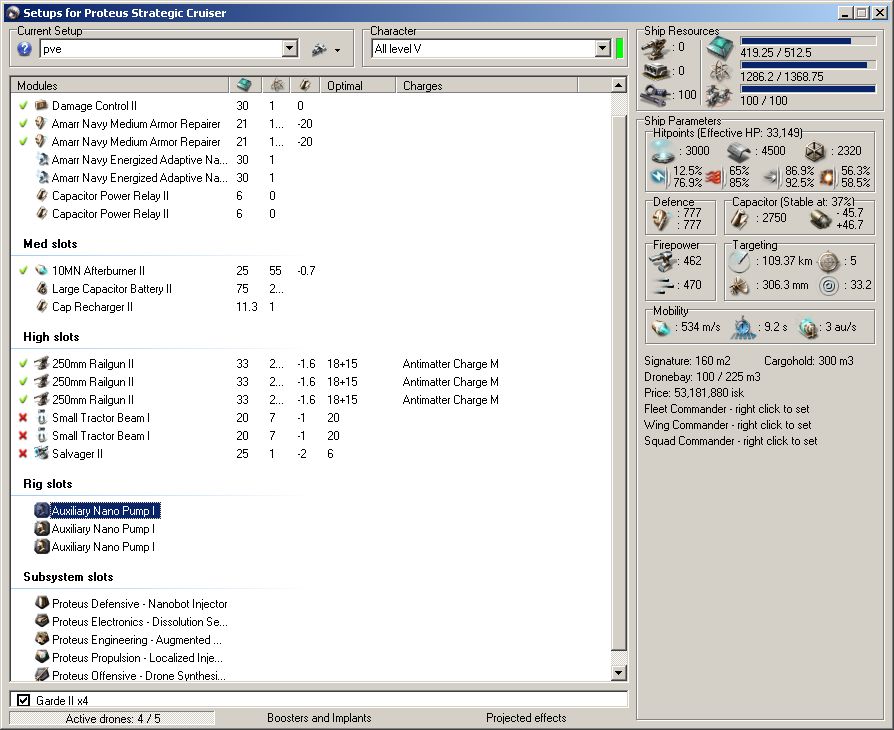Select the Damage Control II module icon
The image size is (894, 730).
click(x=41, y=106)
